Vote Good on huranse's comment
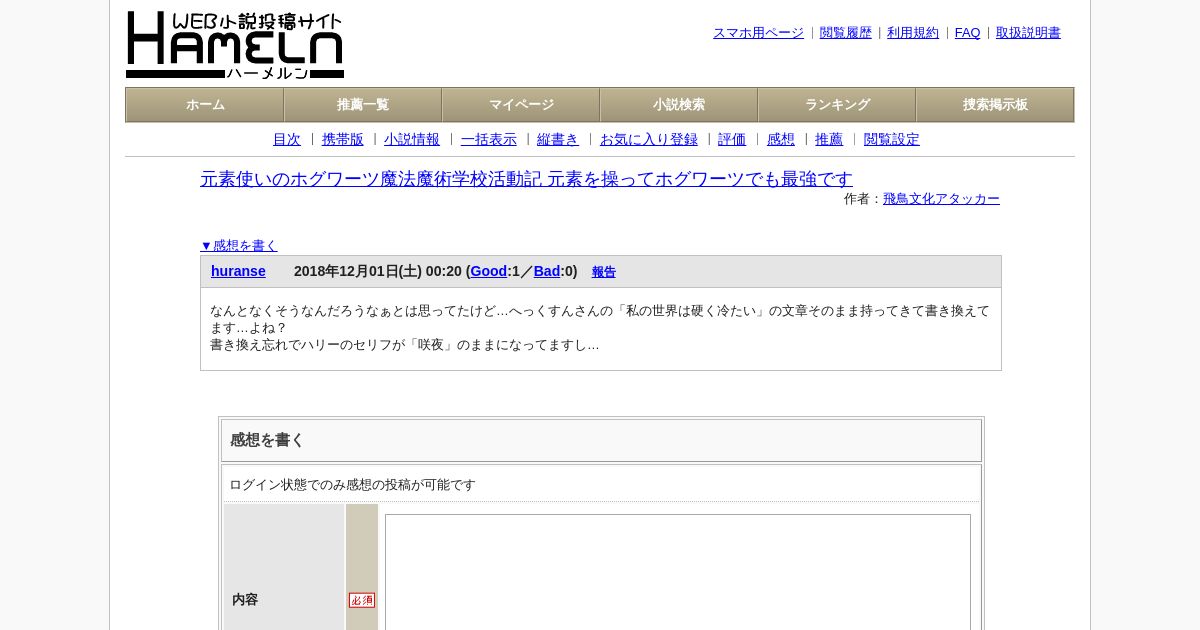This screenshot has height=630, width=1200. click(489, 271)
